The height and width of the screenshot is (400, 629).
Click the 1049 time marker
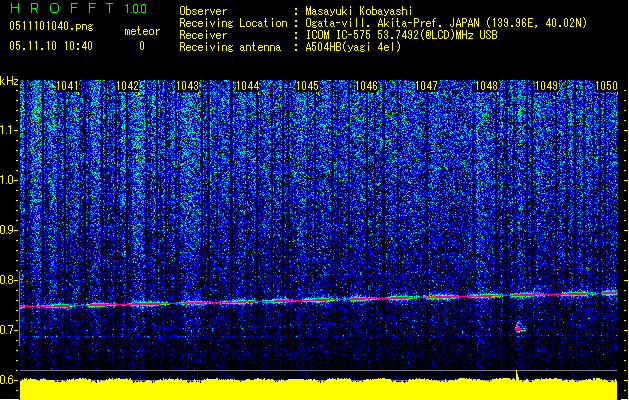click(546, 86)
